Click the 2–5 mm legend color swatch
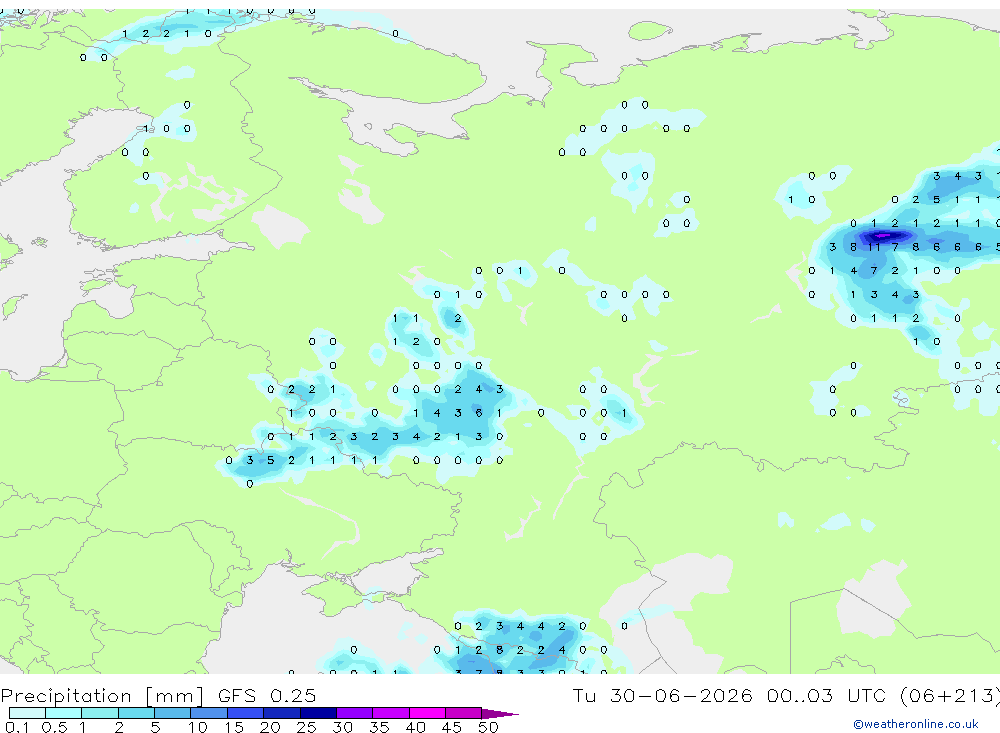The image size is (1000, 733). click(x=136, y=713)
